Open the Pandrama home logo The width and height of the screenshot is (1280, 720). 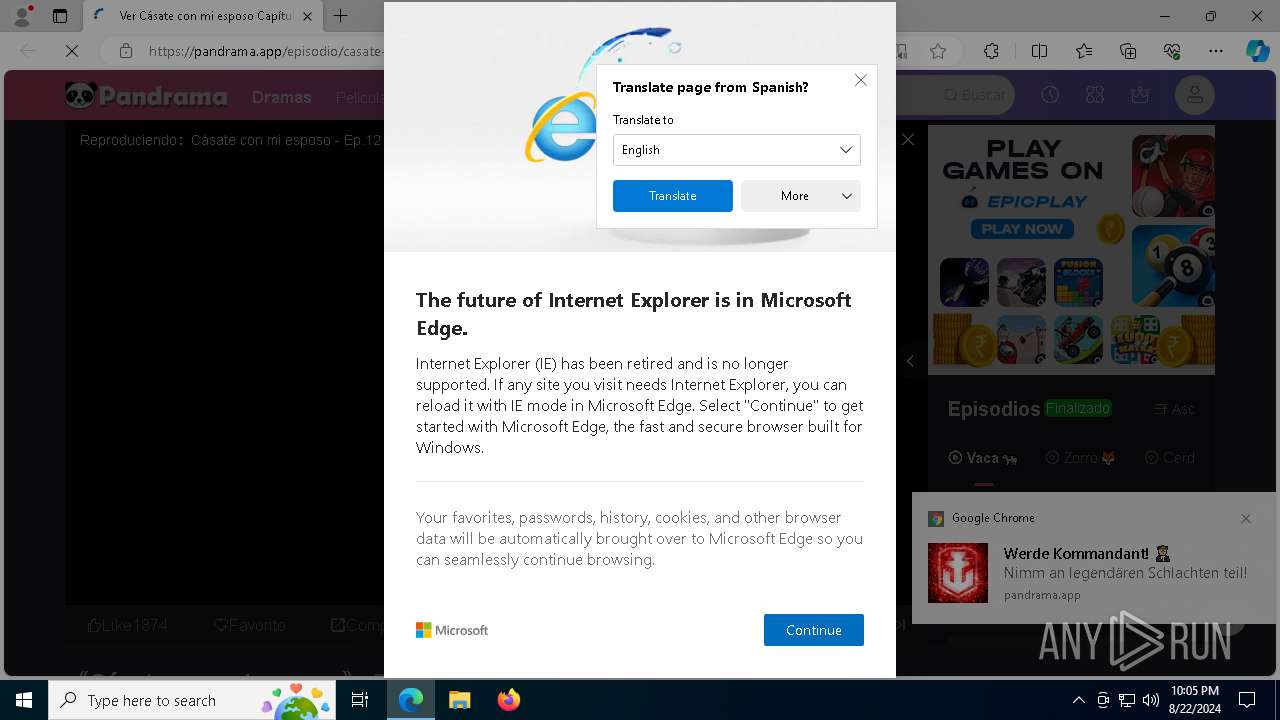[x=147, y=96]
